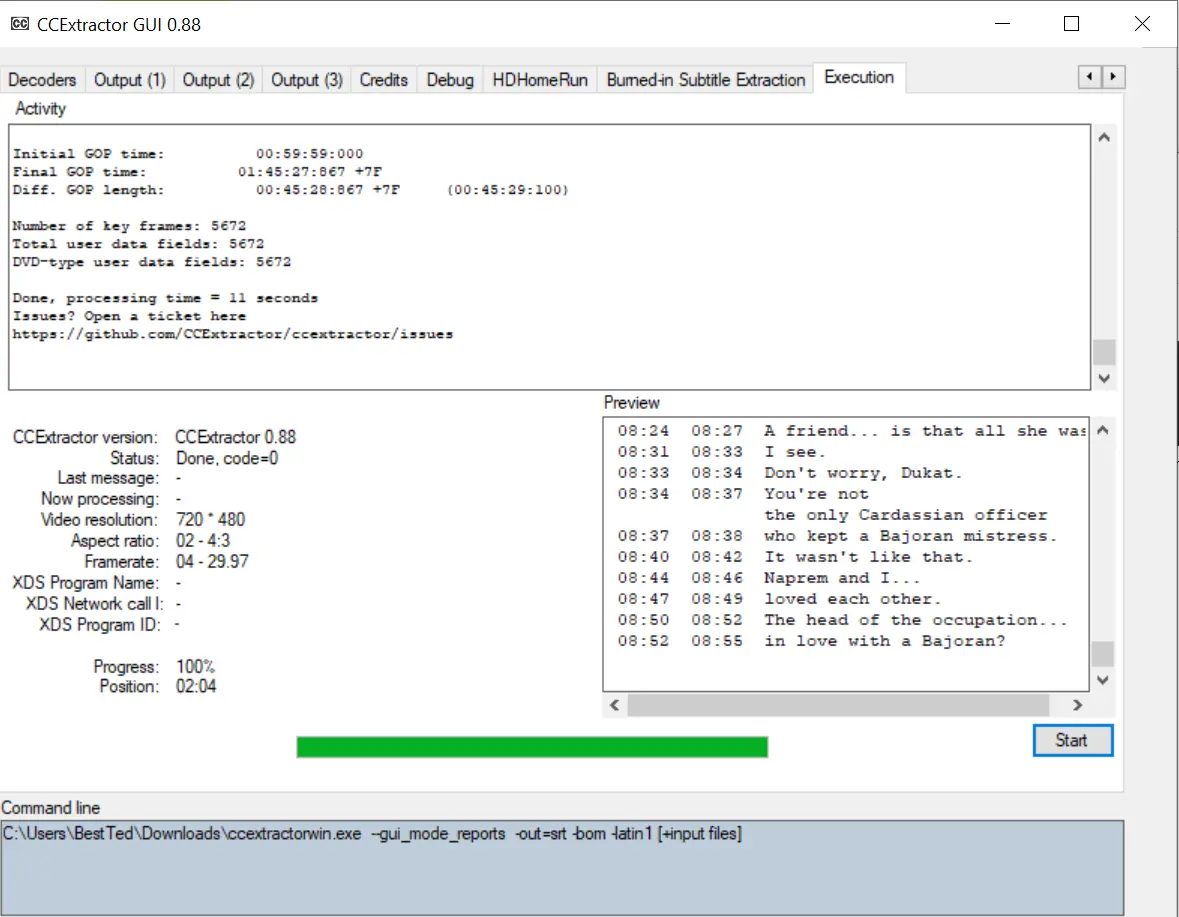This screenshot has width=1179, height=917.
Task: Open Burned-in Subtitle Extraction tab
Action: click(705, 80)
